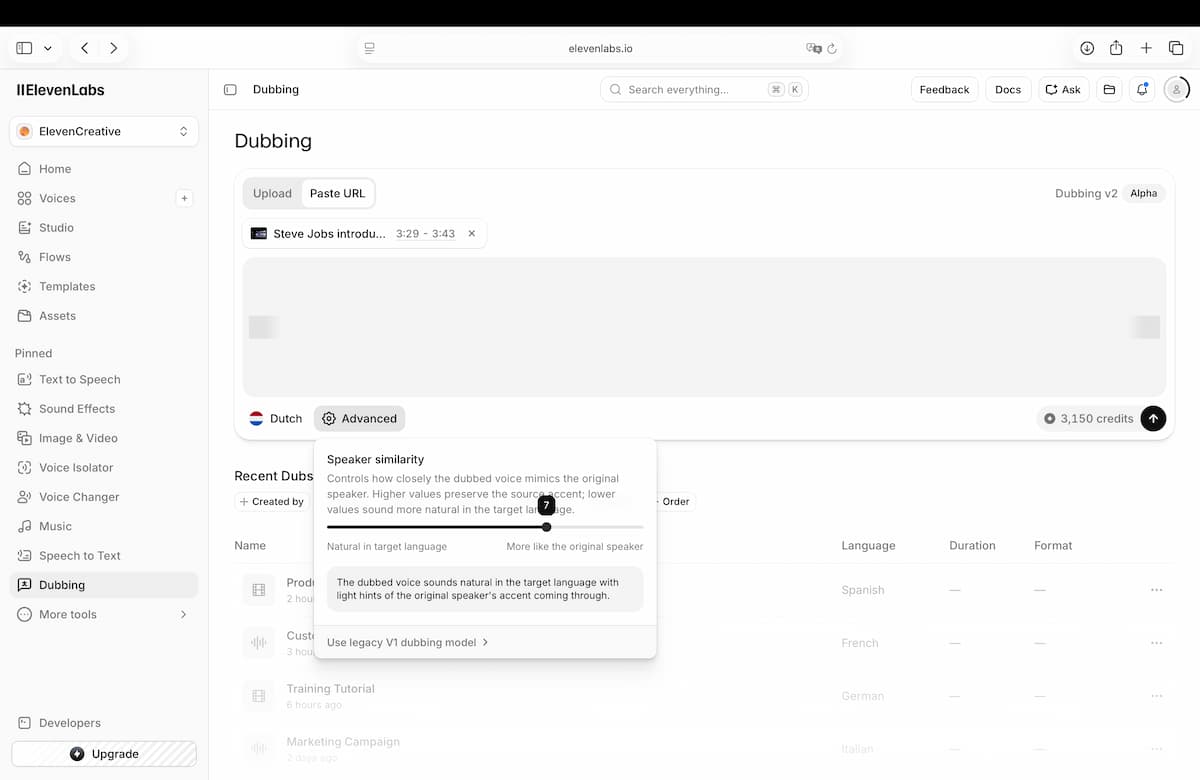Click the 3,150 credits indicator

coord(1088,419)
